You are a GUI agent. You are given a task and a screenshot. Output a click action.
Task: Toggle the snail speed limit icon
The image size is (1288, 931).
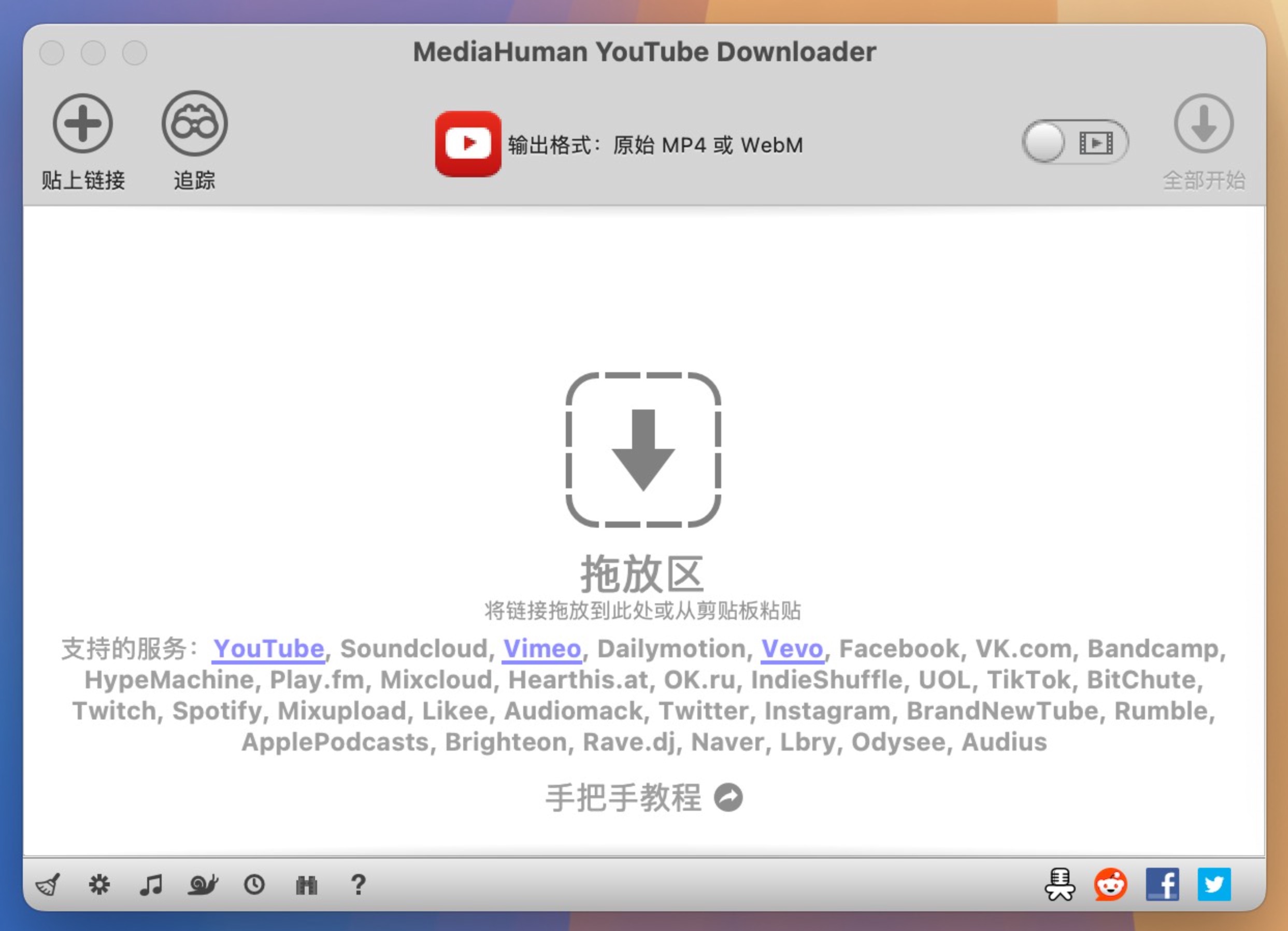[x=203, y=884]
